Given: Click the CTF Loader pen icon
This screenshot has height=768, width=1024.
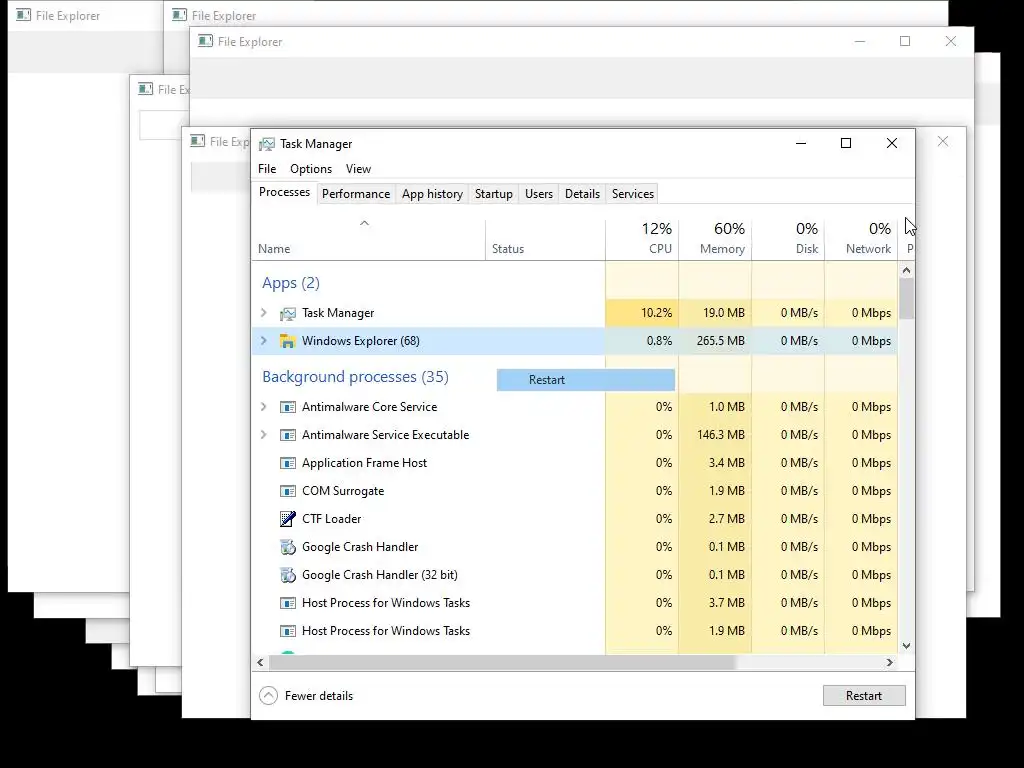Looking at the screenshot, I should point(287,519).
